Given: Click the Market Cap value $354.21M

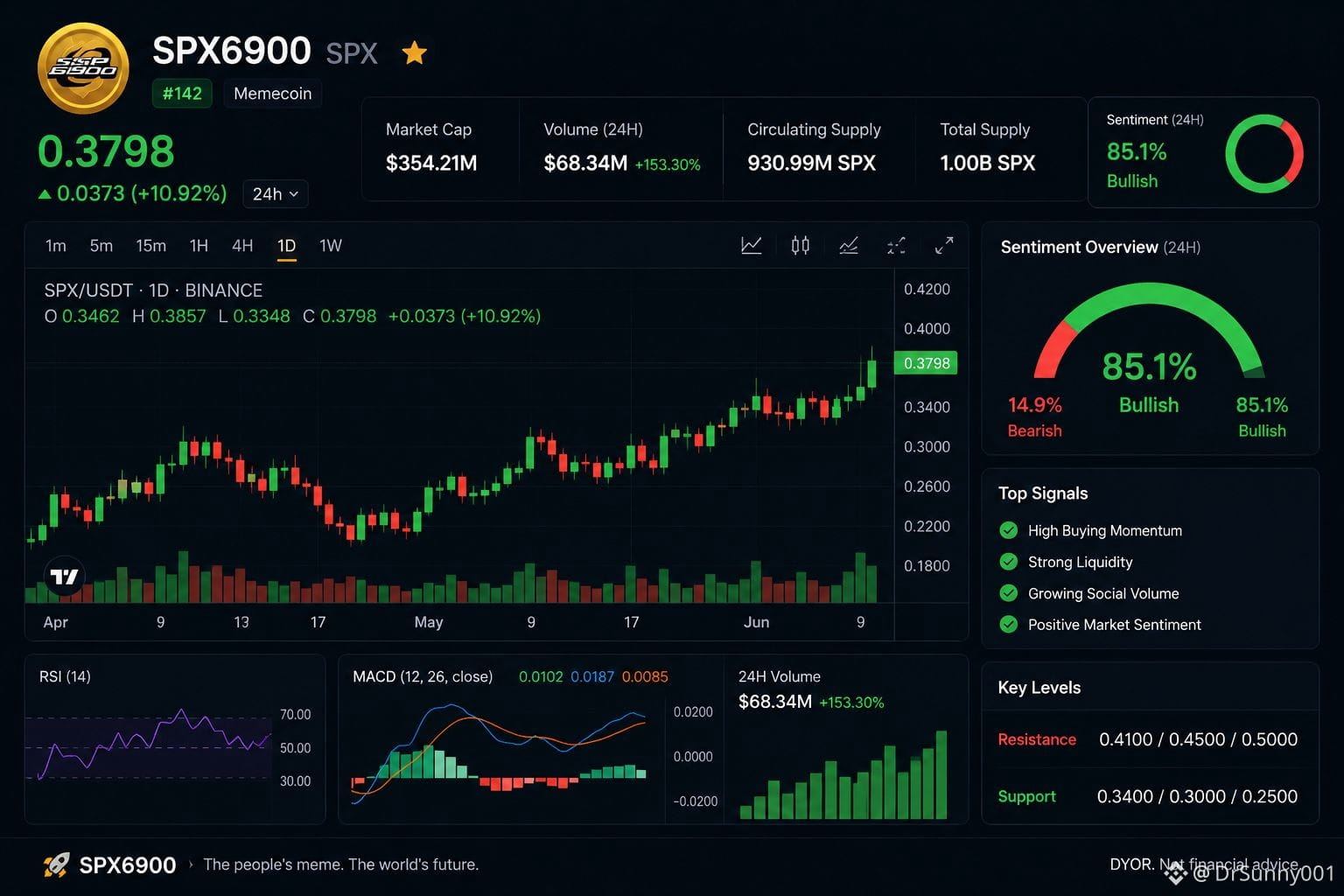Looking at the screenshot, I should click(431, 164).
